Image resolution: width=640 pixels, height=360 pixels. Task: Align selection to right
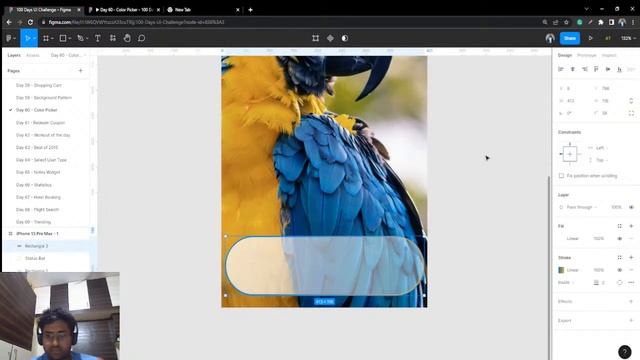[584, 69]
